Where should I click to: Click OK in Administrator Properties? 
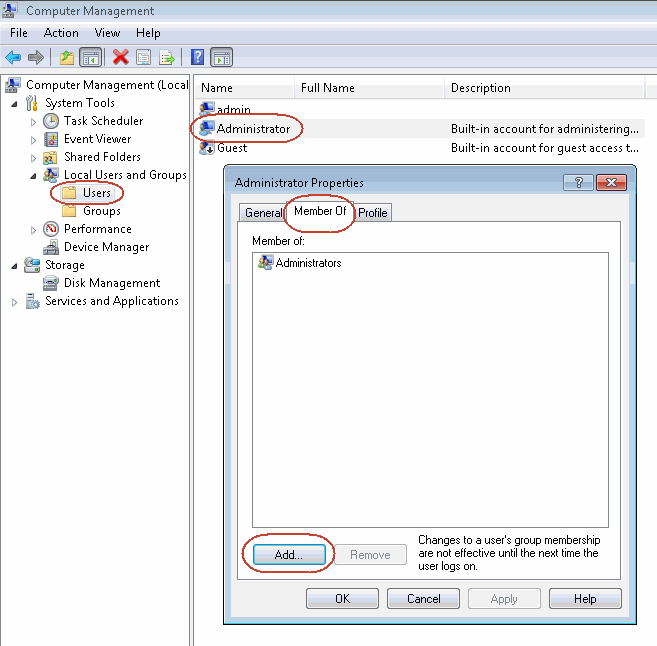tap(342, 599)
